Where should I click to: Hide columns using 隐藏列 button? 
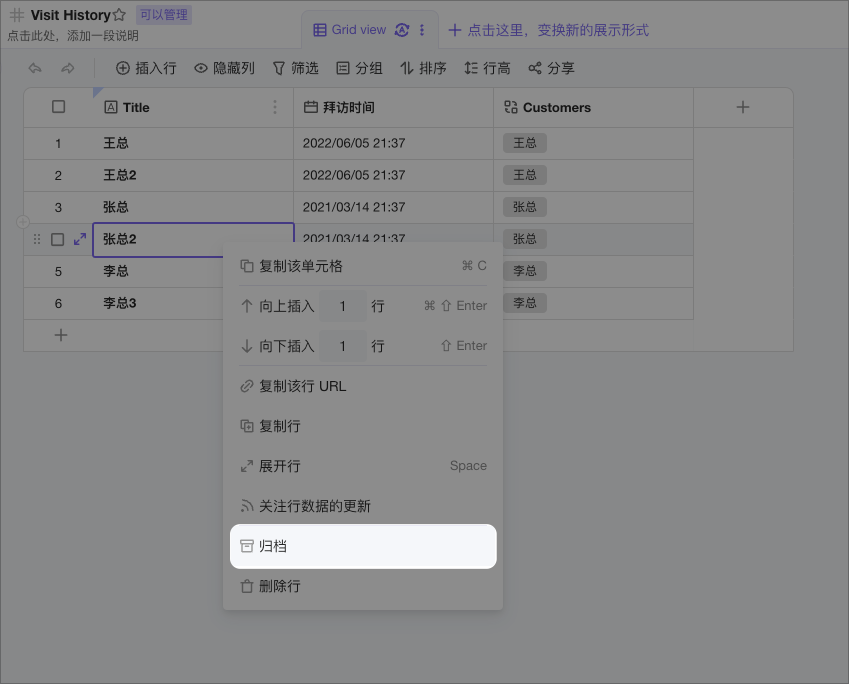pos(224,68)
